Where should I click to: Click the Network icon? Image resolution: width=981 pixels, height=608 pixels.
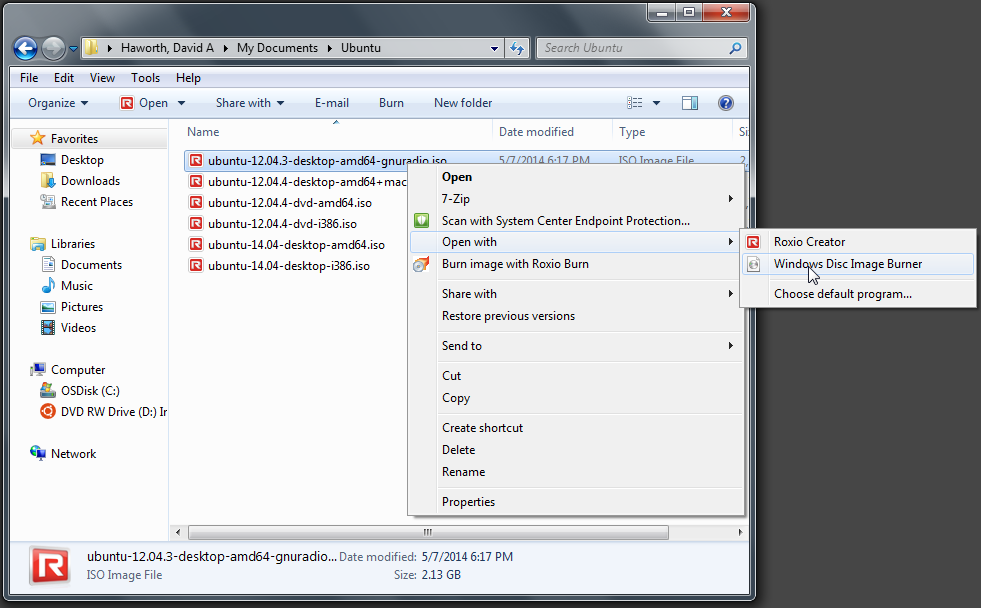[38, 453]
